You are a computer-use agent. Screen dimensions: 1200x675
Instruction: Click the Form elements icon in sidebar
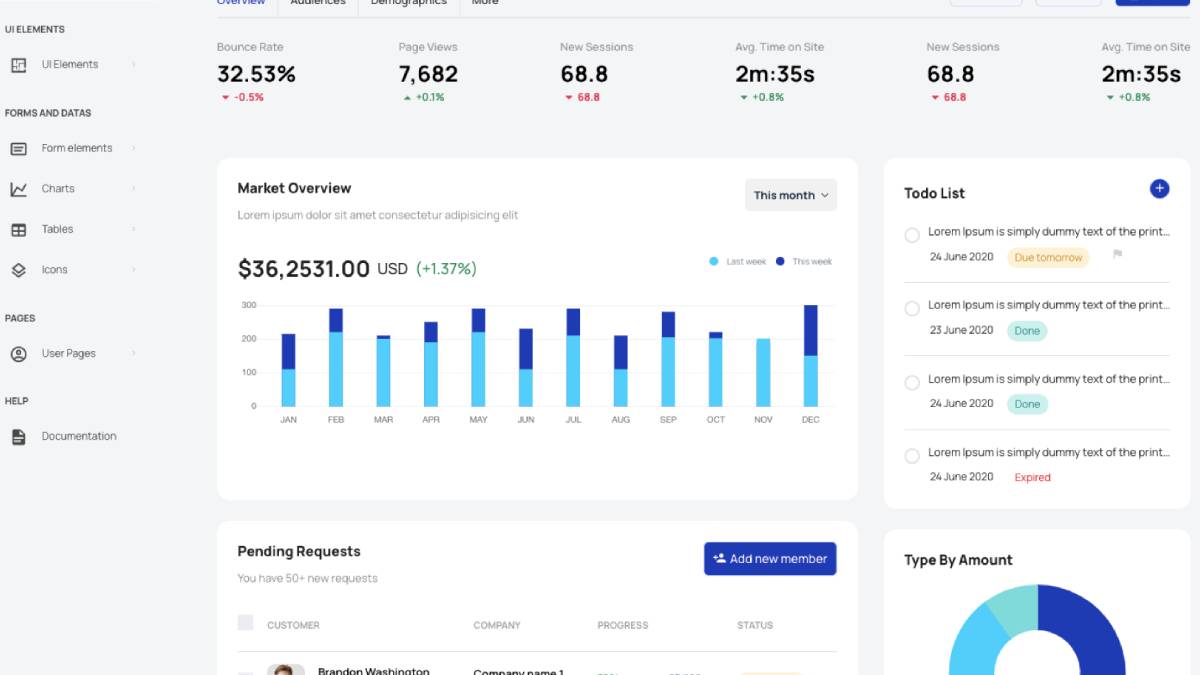point(18,148)
